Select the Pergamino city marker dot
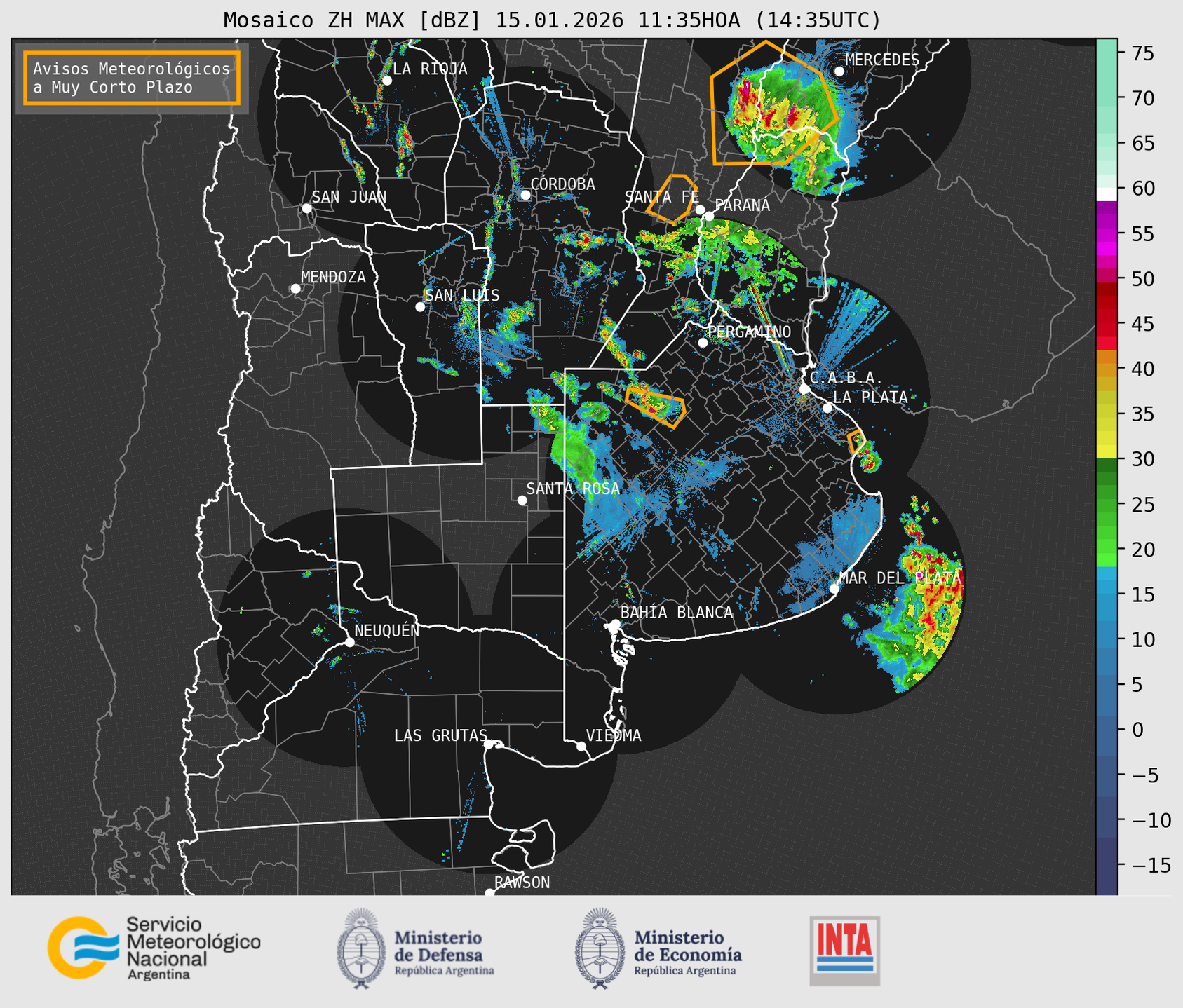1183x1008 pixels. pos(703,343)
